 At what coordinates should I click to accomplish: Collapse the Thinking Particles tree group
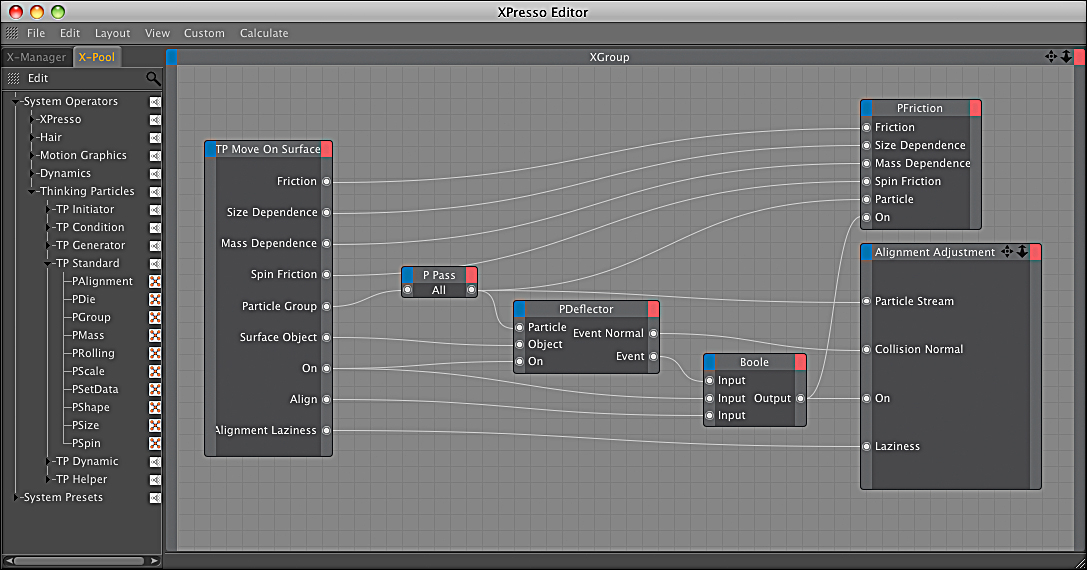click(31, 191)
